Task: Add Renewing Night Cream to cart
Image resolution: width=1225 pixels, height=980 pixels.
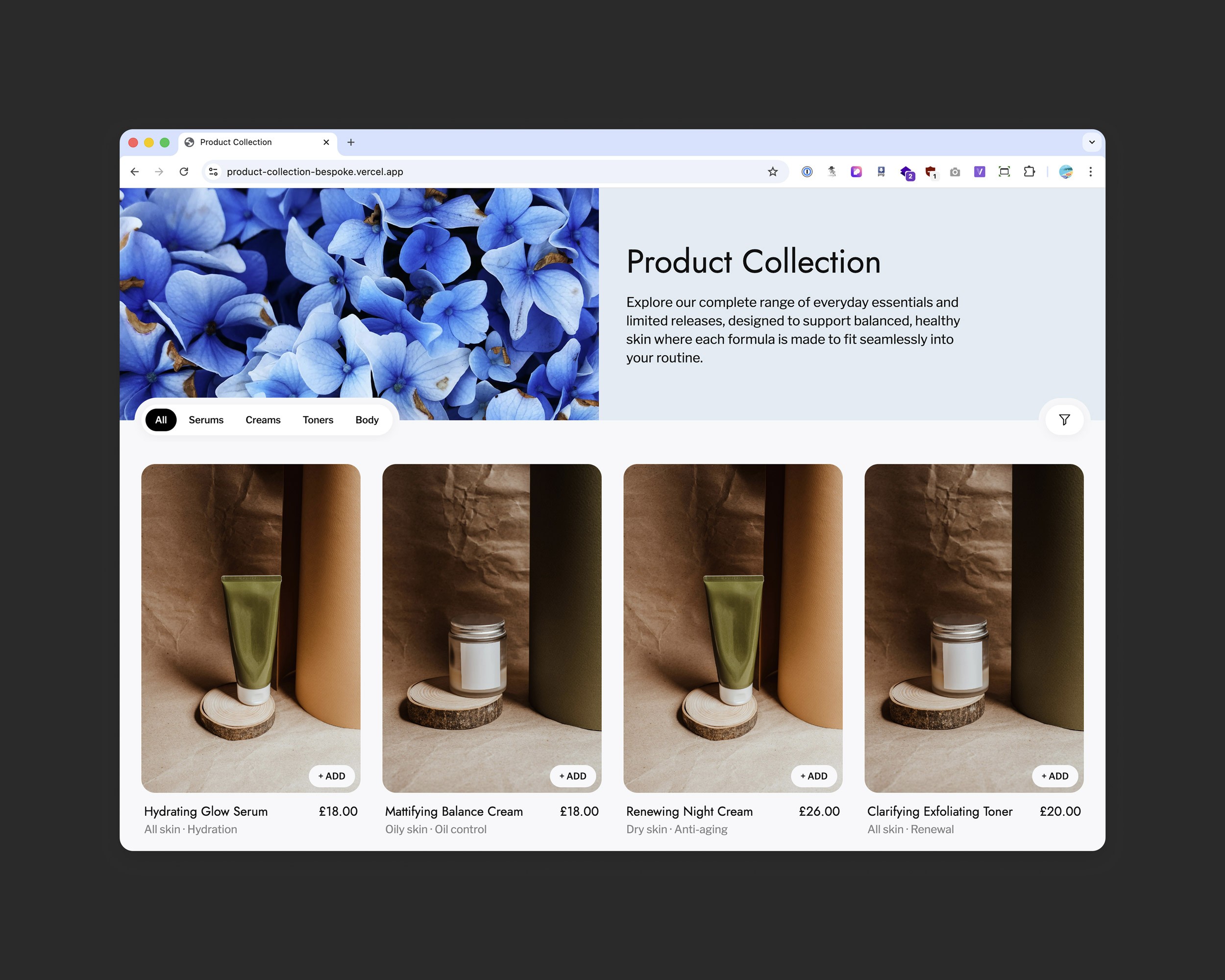Action: [813, 776]
